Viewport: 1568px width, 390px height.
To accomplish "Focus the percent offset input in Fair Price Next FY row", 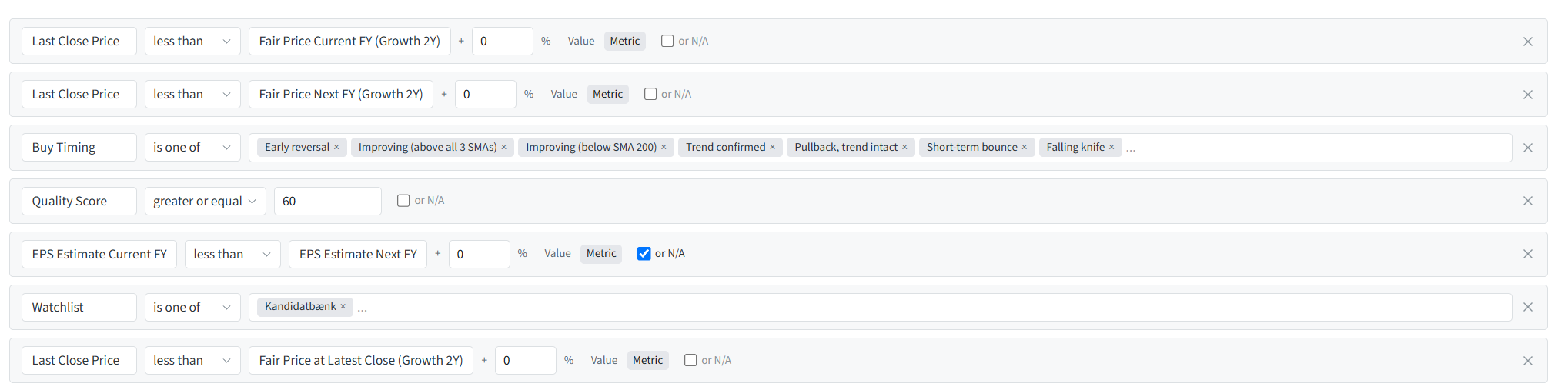I will pyautogui.click(x=486, y=95).
